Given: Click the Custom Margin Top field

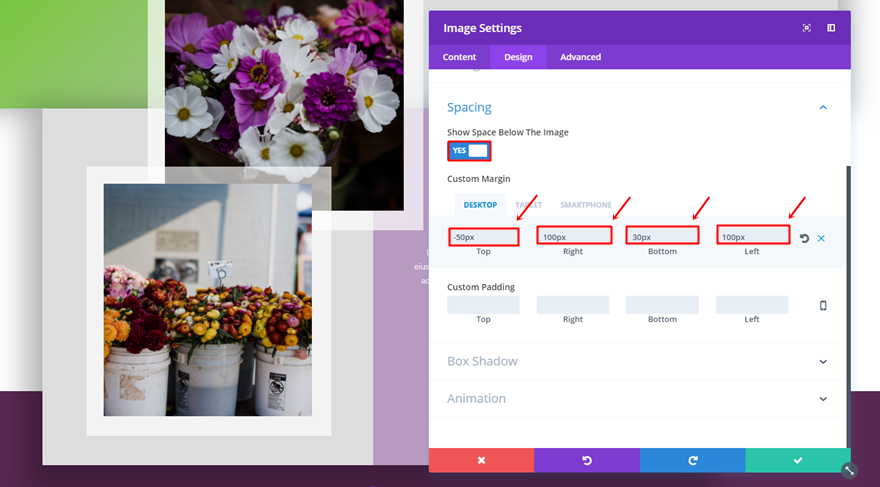Looking at the screenshot, I should click(x=484, y=237).
